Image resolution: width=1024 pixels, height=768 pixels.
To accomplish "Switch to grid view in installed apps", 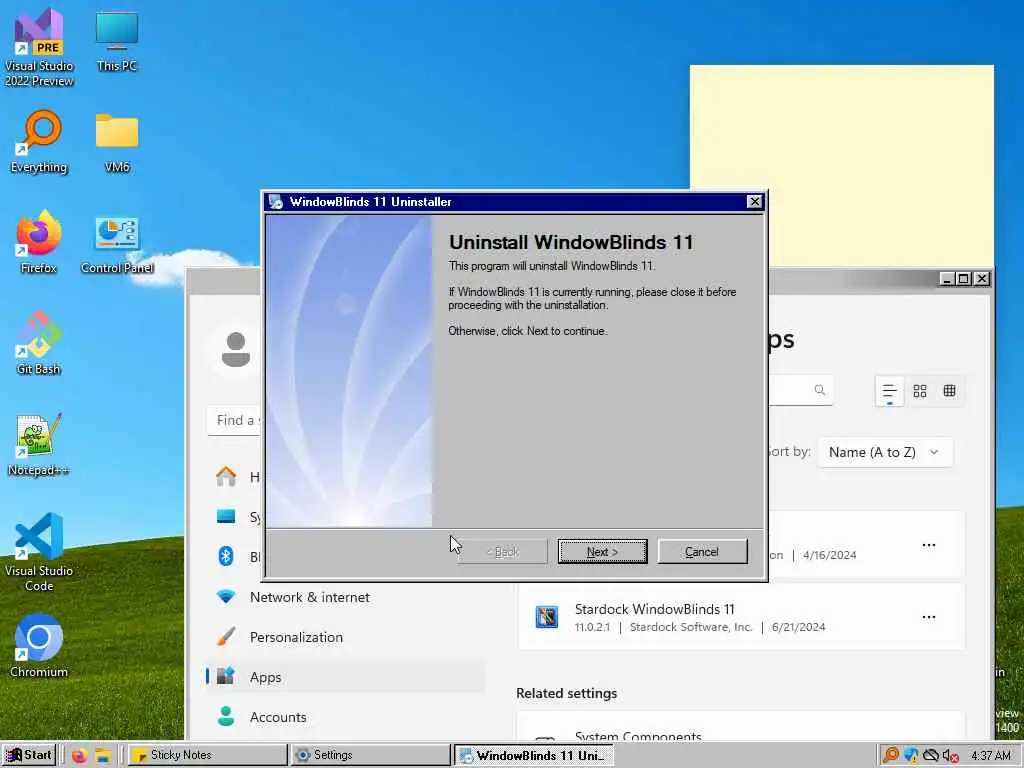I will tap(920, 391).
